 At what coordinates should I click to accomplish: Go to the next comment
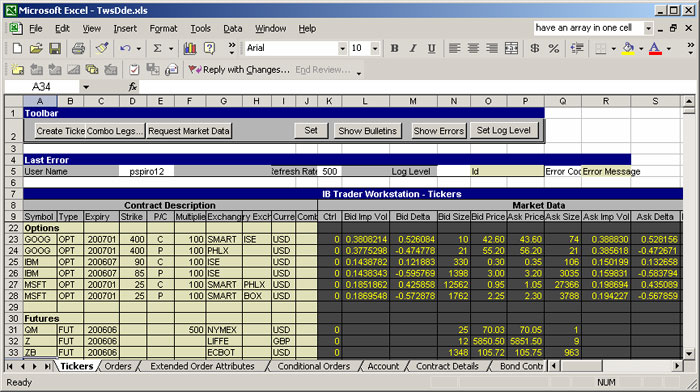click(x=55, y=69)
